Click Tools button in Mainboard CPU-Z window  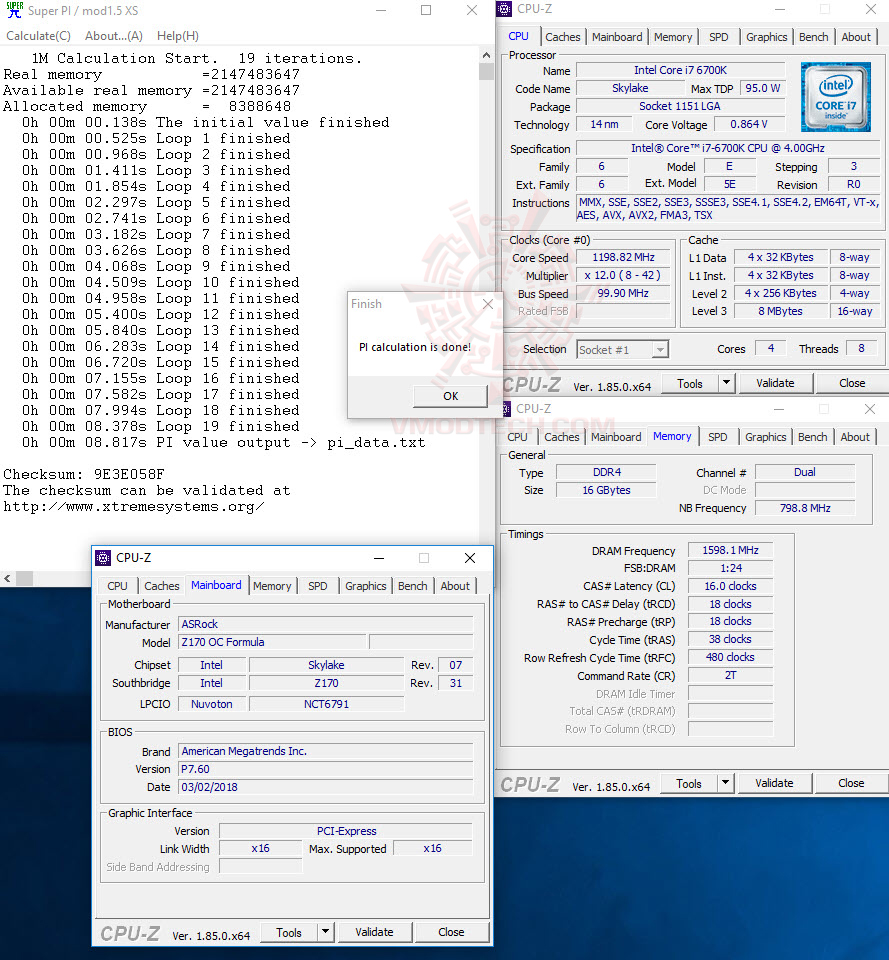[288, 932]
